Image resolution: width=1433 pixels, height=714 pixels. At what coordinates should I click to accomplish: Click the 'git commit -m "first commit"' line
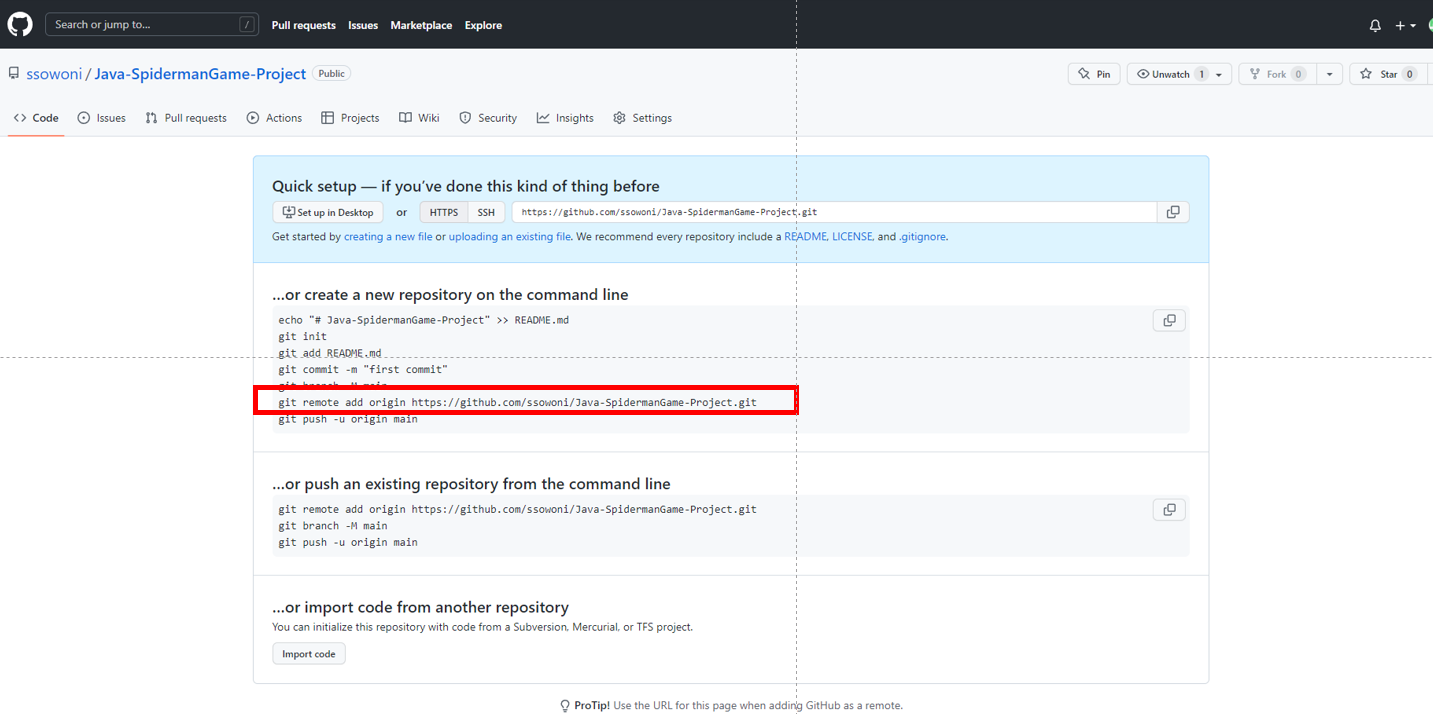363,370
